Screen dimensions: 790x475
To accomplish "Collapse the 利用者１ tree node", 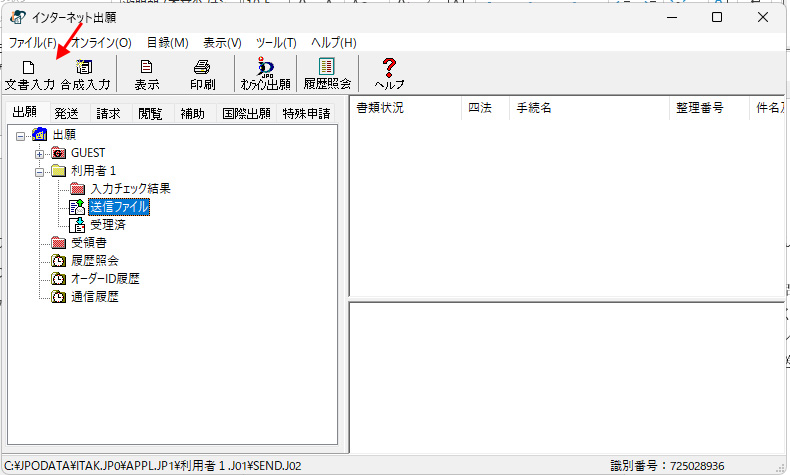I will point(39,171).
